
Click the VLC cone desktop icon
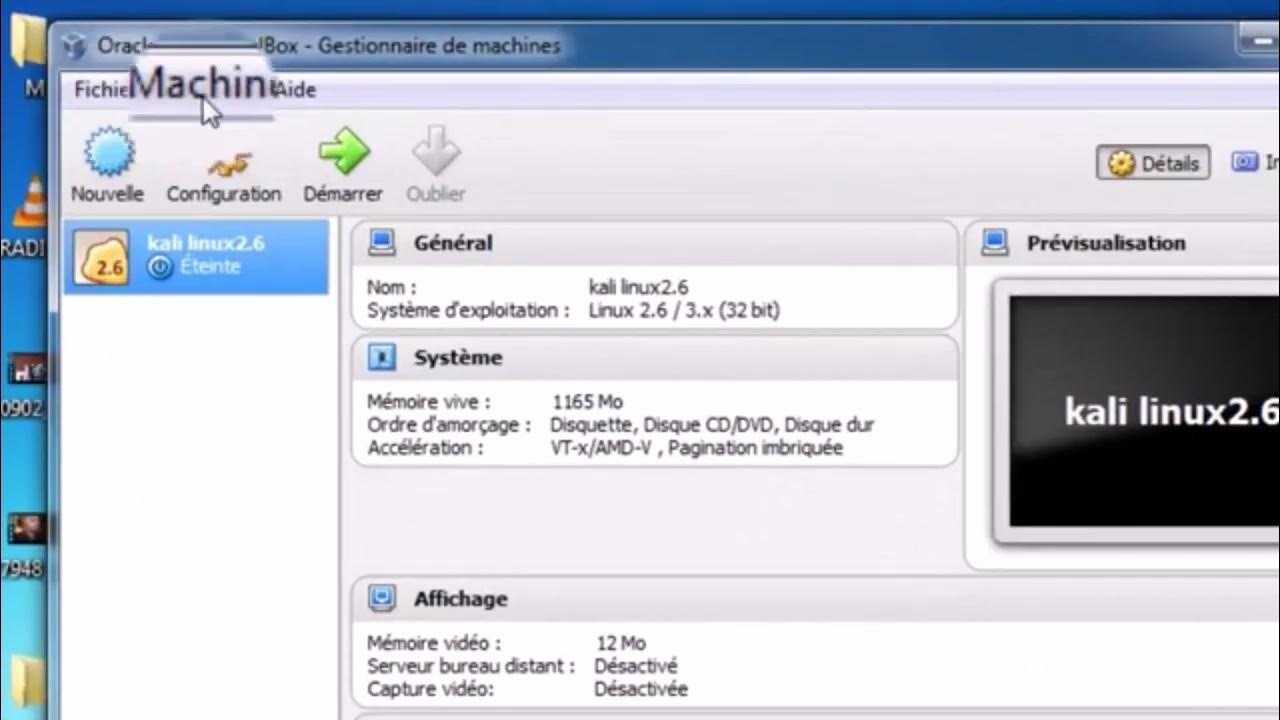click(32, 201)
